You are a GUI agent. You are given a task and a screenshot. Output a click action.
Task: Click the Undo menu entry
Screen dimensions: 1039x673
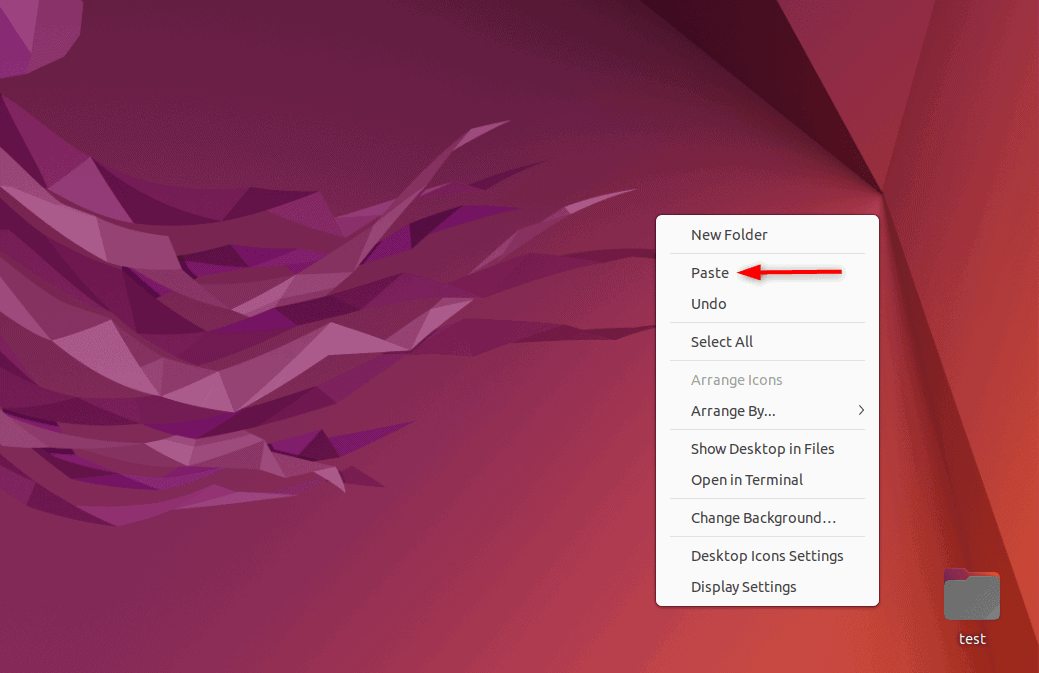point(708,303)
